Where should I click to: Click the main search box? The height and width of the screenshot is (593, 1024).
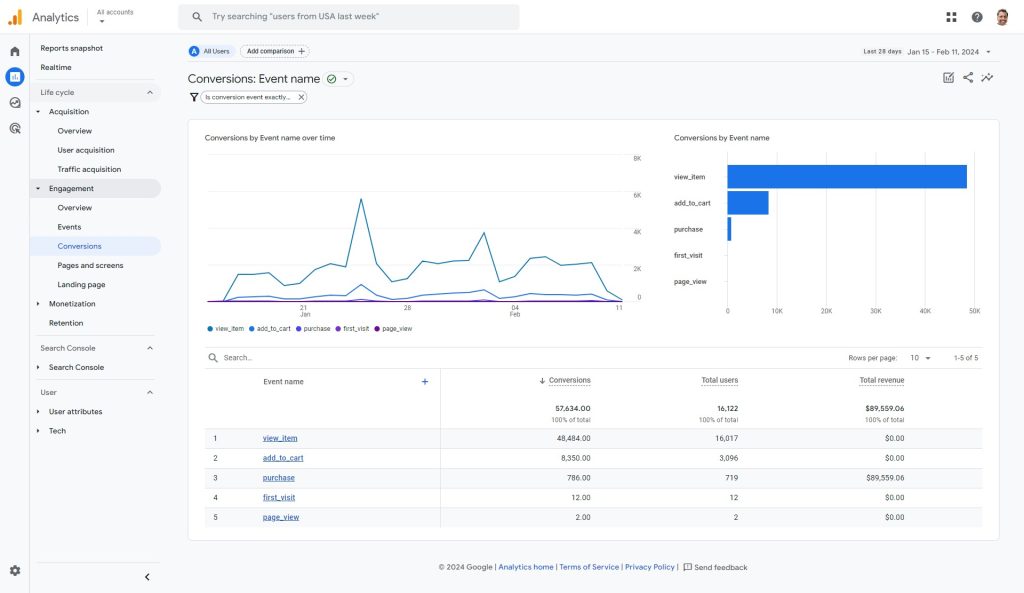click(349, 17)
